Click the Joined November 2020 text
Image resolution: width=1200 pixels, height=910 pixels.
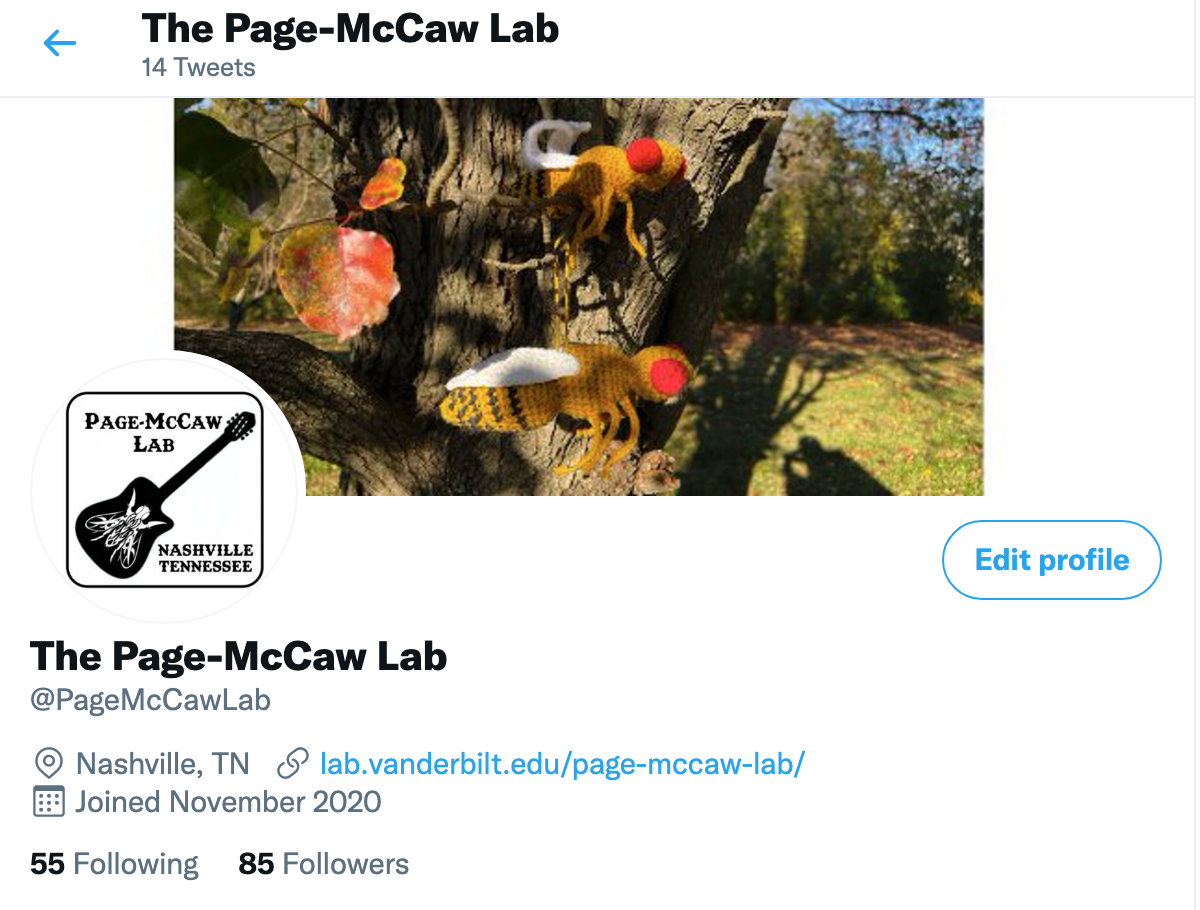(x=228, y=802)
